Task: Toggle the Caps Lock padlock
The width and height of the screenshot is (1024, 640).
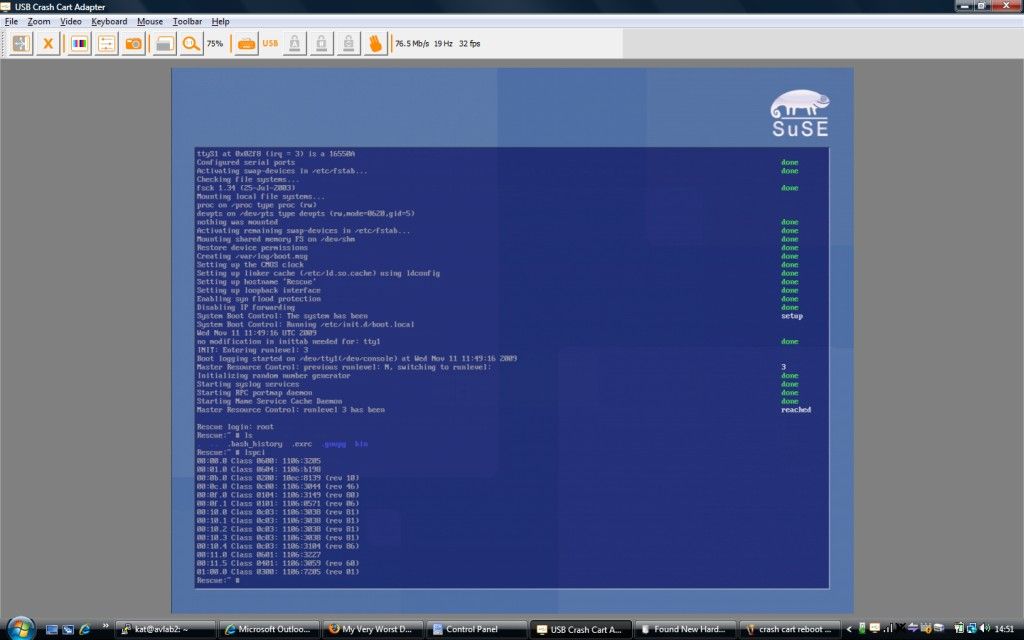Action: pyautogui.click(x=293, y=43)
